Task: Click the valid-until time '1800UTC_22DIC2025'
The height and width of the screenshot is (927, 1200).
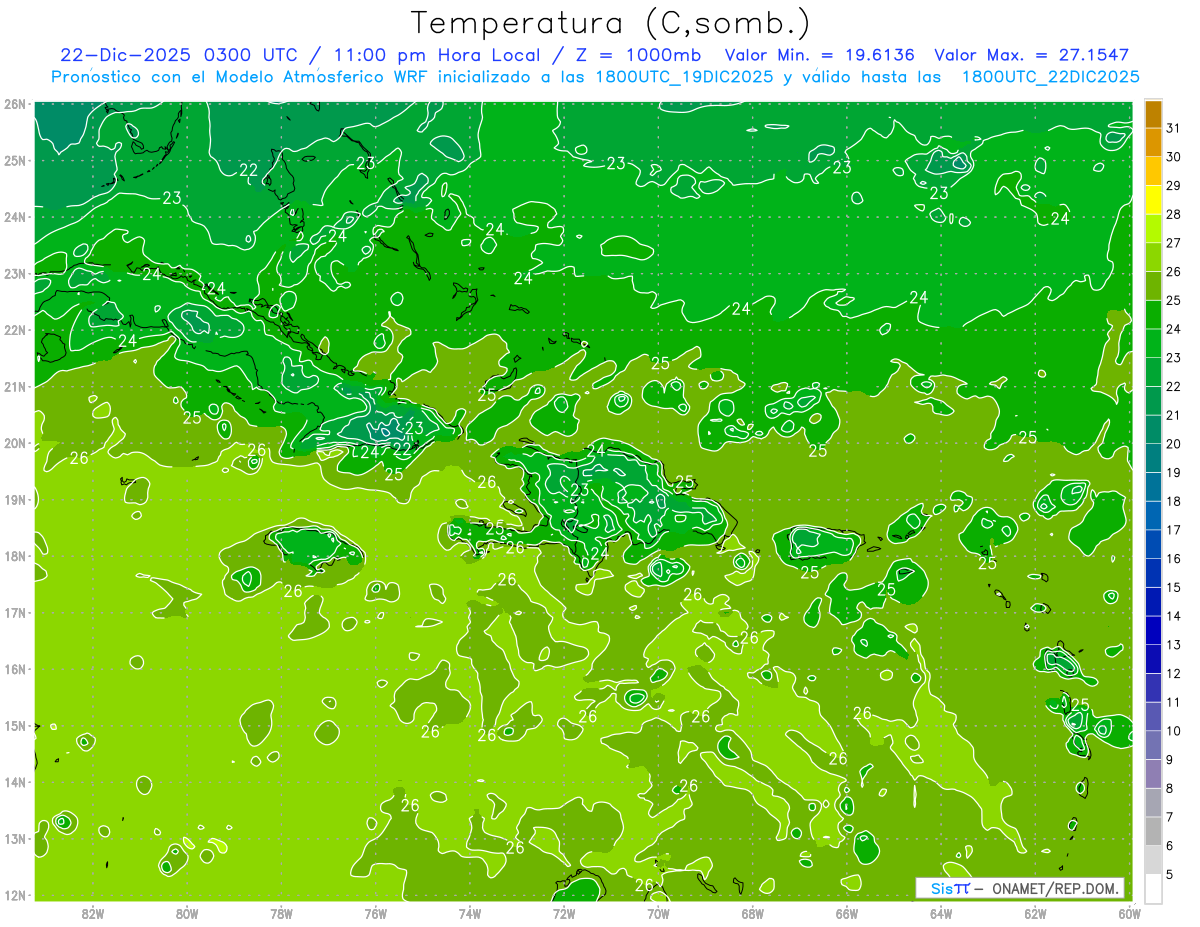Action: (x=1050, y=77)
